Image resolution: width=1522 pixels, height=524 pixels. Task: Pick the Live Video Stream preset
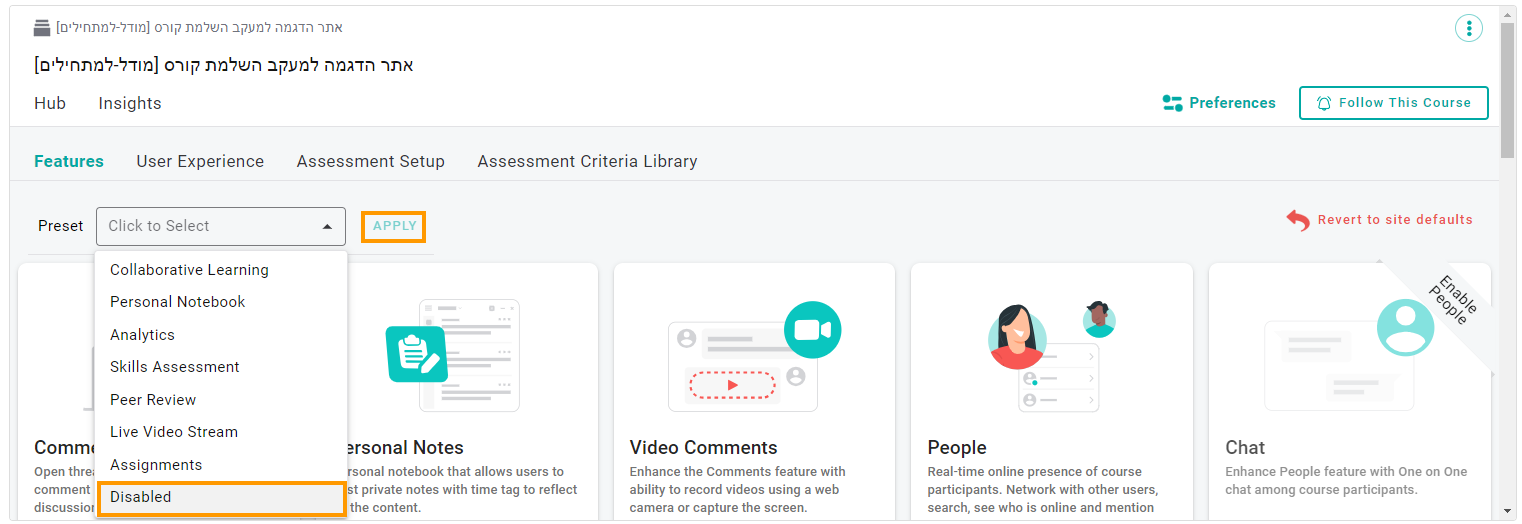pyautogui.click(x=174, y=432)
